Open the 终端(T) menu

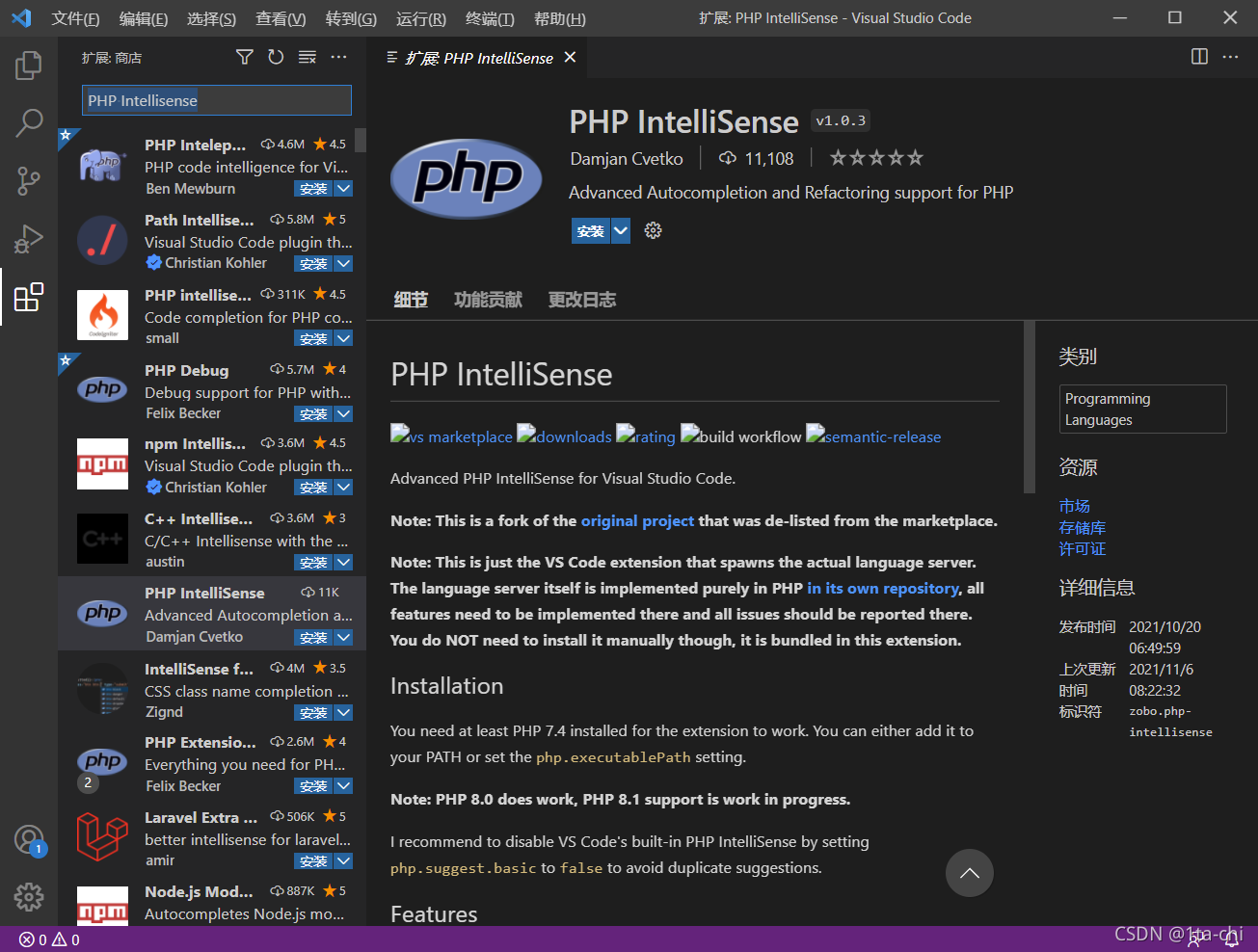490,18
